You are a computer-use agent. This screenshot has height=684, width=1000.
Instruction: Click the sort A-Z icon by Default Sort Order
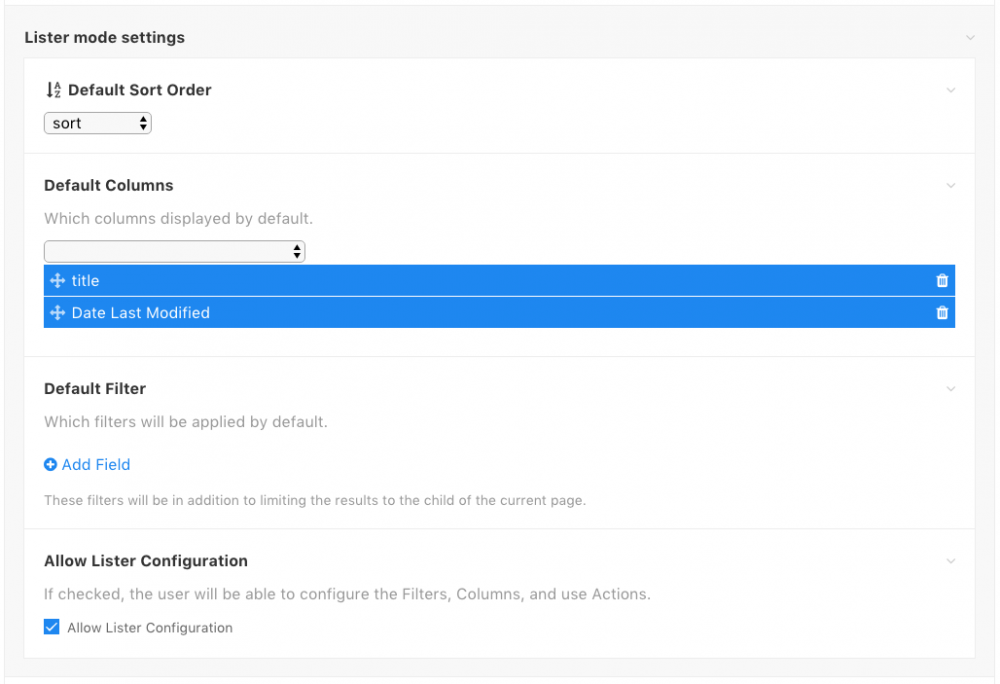54,90
